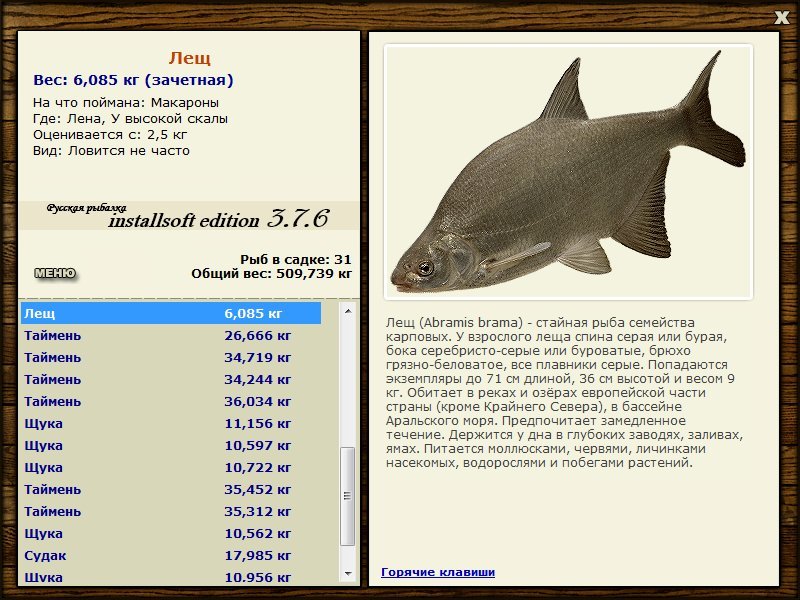This screenshot has width=800, height=600.
Task: Close the fish info window
Action: tap(781, 17)
